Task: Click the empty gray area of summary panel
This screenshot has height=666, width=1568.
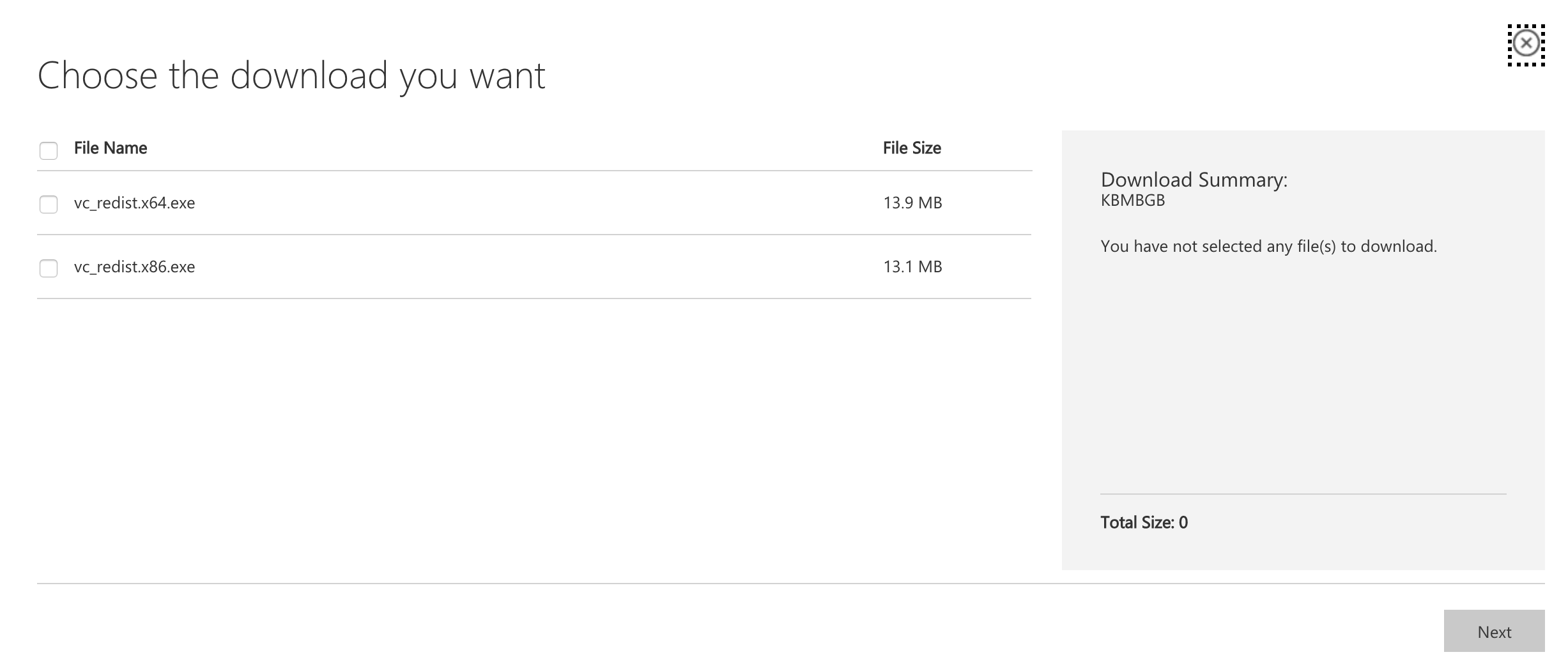Action: click(1302, 371)
